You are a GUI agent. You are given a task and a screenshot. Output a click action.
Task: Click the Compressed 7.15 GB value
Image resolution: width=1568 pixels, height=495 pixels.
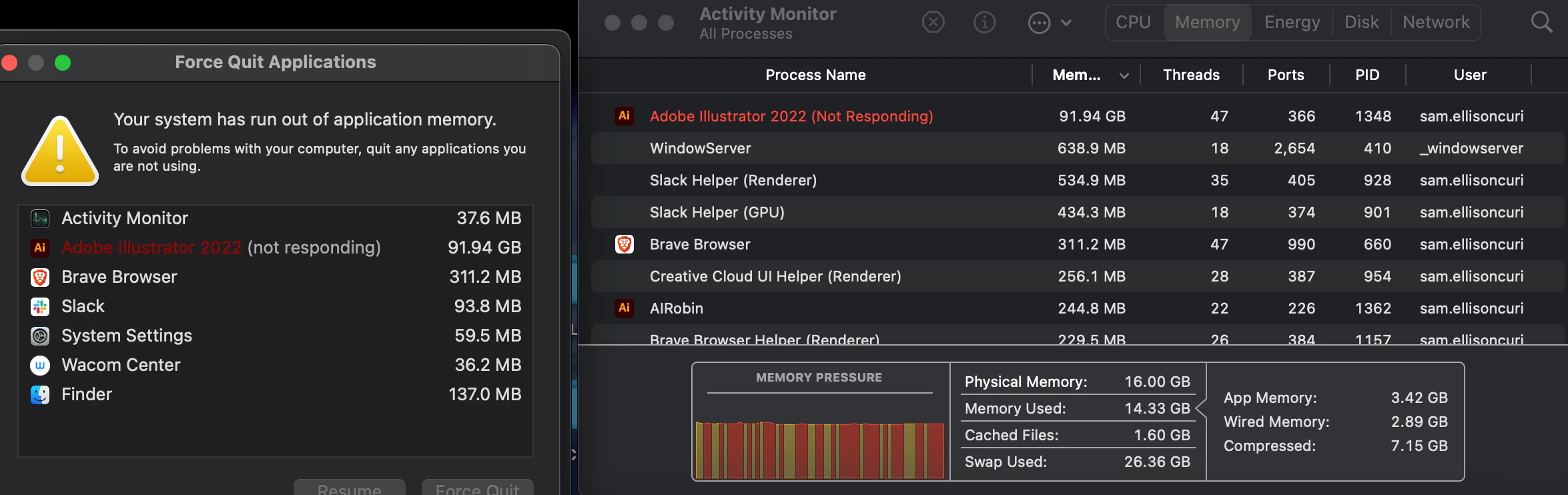[1419, 446]
